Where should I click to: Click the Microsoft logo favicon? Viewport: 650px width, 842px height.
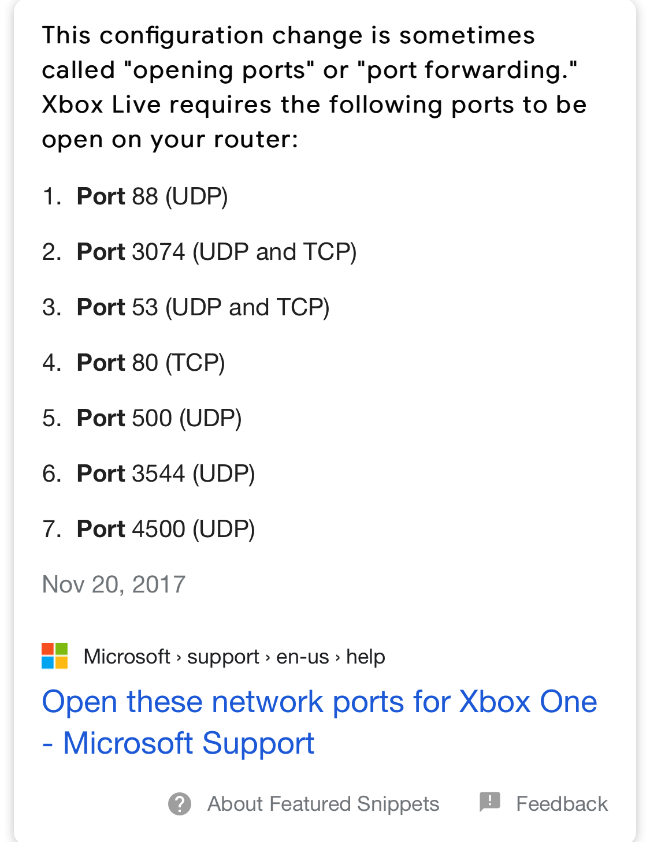tap(55, 656)
